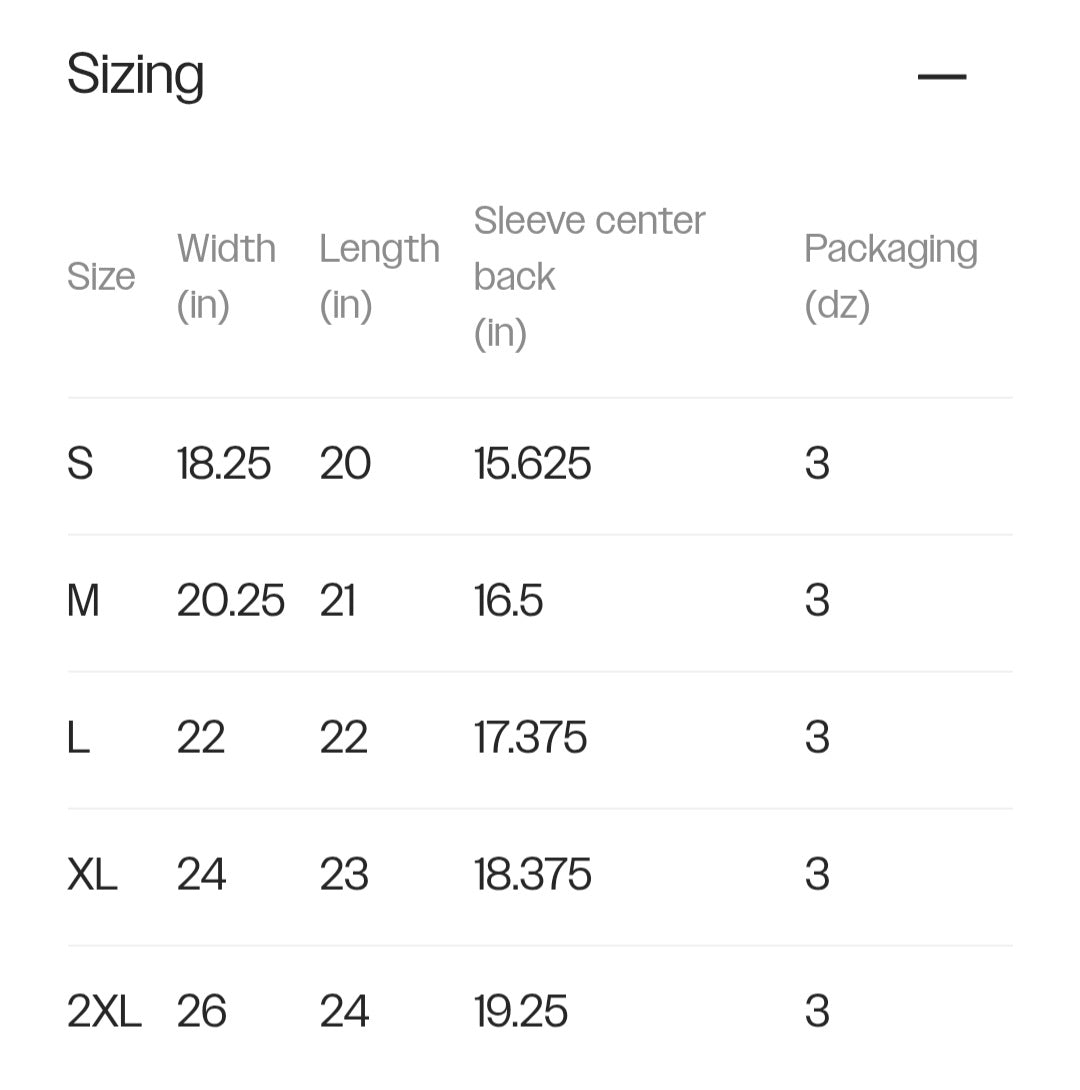Choose the 2XL size row label
The width and height of the screenshot is (1080, 1090).
[x=104, y=1012]
